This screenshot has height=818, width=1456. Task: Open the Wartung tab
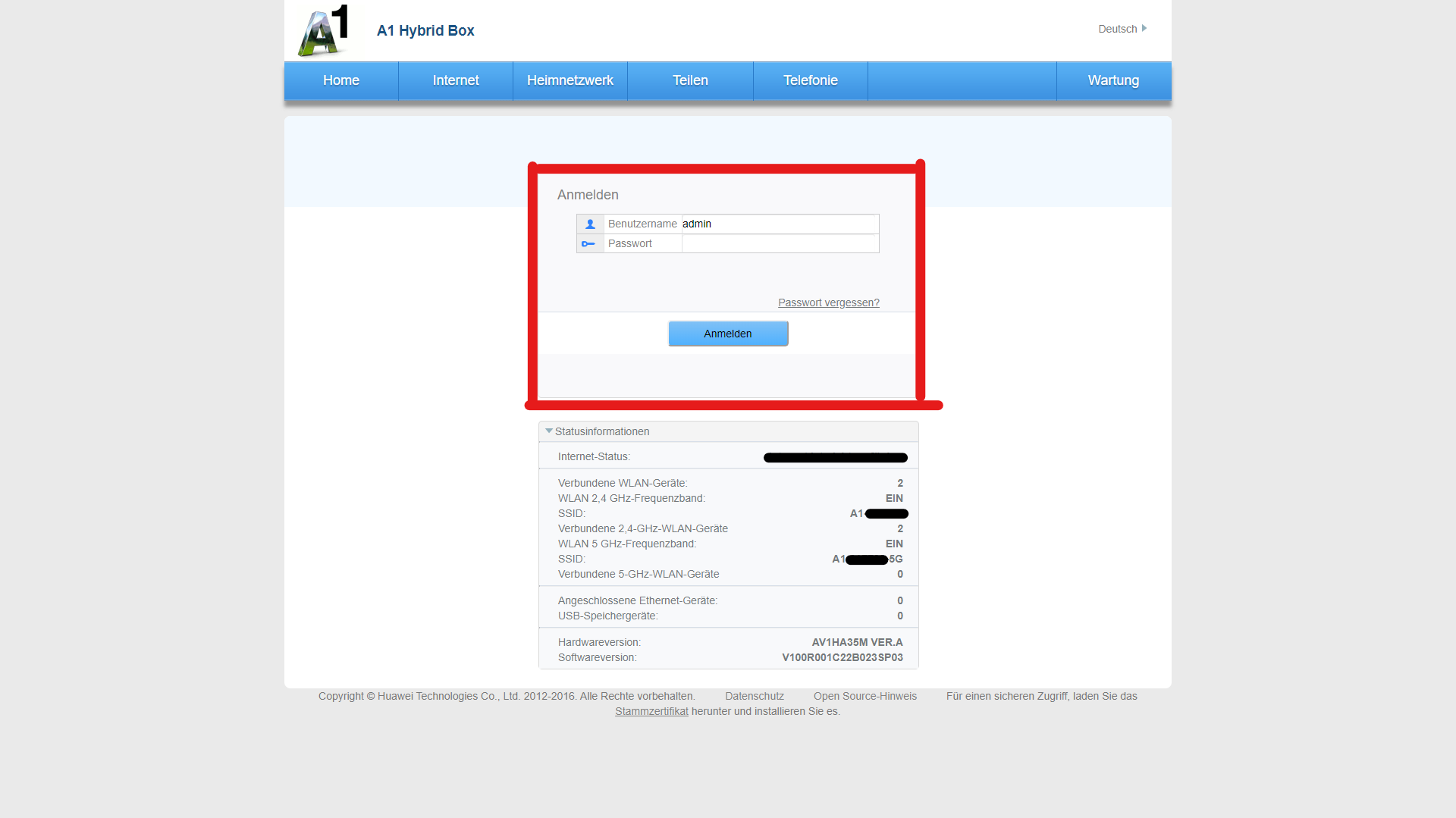tap(1113, 80)
